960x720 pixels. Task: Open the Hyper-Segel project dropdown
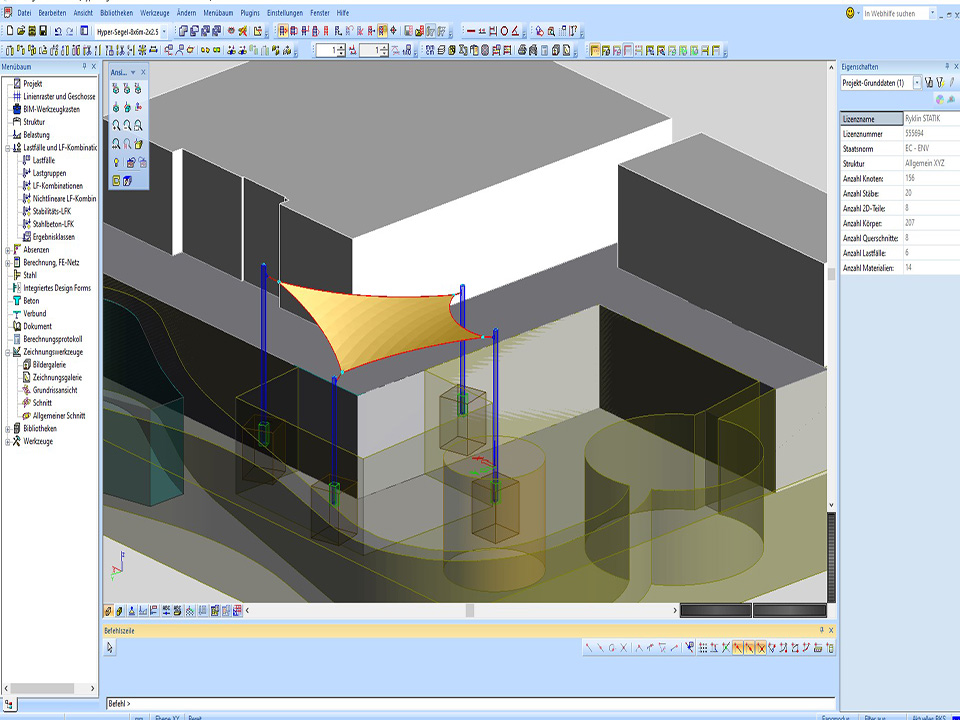pos(165,31)
